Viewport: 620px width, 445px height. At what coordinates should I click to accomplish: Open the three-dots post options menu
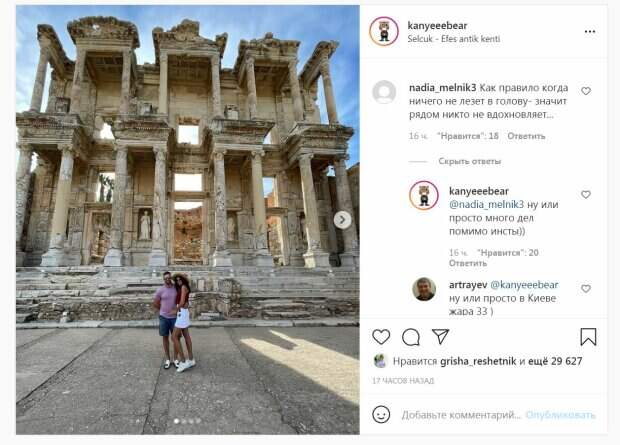point(590,32)
